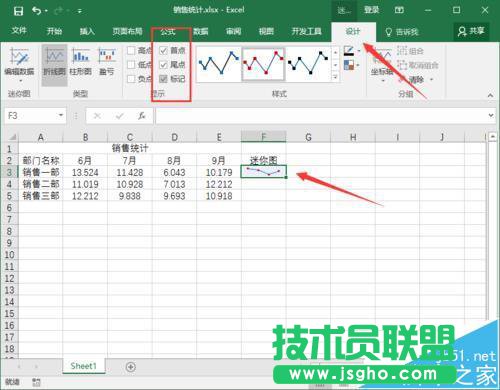Click the Name Box showing F3
500x390 pixels.
[x=31, y=116]
